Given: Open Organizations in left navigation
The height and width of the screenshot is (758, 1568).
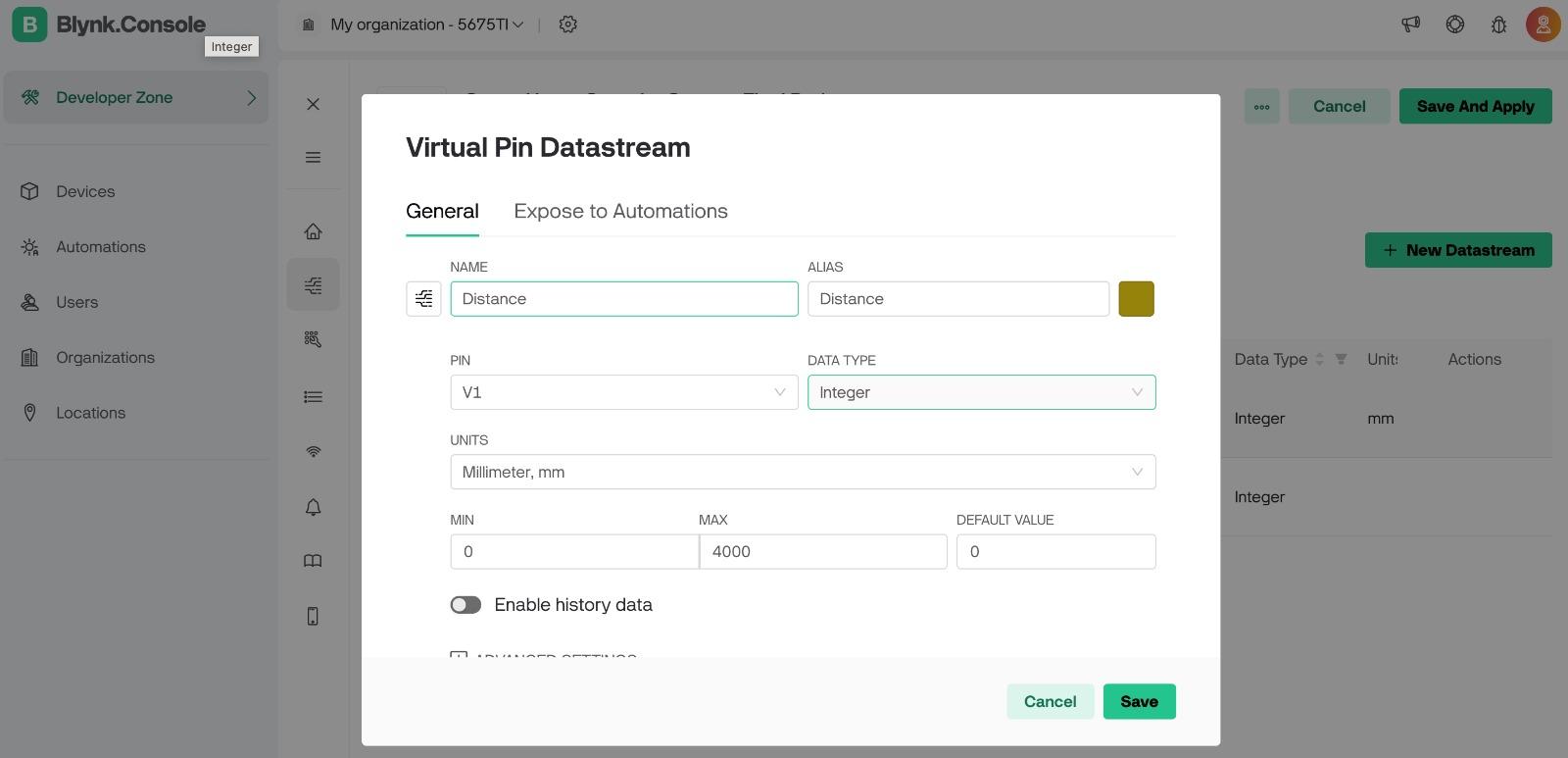Looking at the screenshot, I should tap(105, 358).
